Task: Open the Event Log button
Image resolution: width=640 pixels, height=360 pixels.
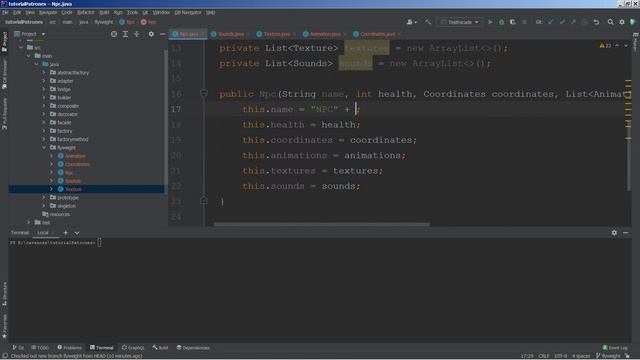Action: 615,348
